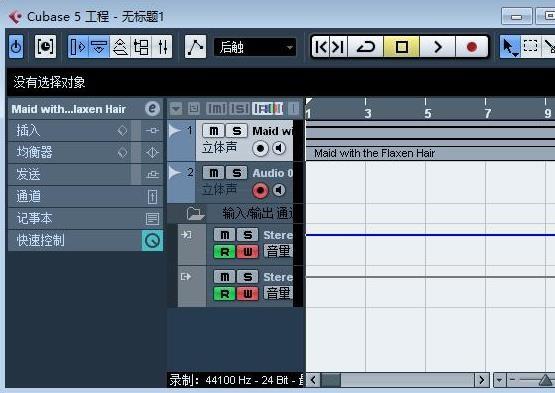Select the Range Selection tool
The width and height of the screenshot is (555, 393).
530,47
